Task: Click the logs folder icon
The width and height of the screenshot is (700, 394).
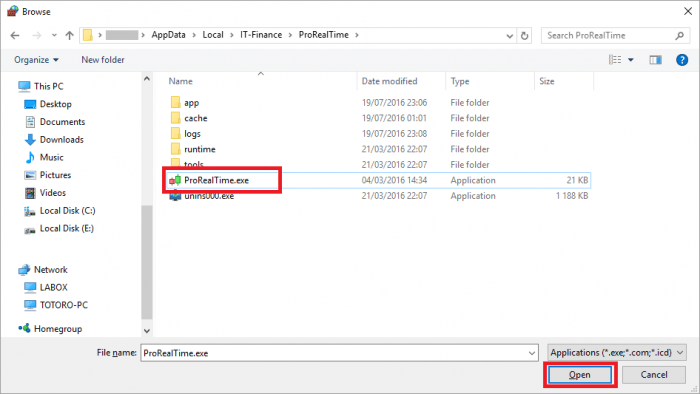Action: [175, 133]
